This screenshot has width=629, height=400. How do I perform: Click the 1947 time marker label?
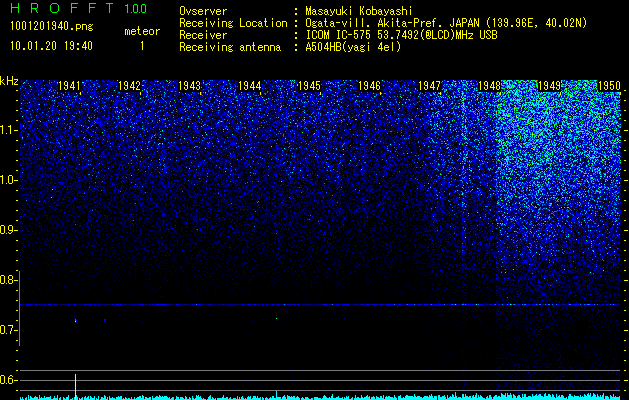(429, 85)
